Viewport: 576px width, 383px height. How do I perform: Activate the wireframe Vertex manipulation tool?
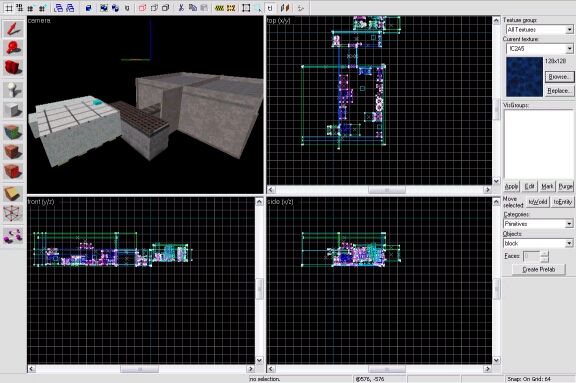point(13,214)
